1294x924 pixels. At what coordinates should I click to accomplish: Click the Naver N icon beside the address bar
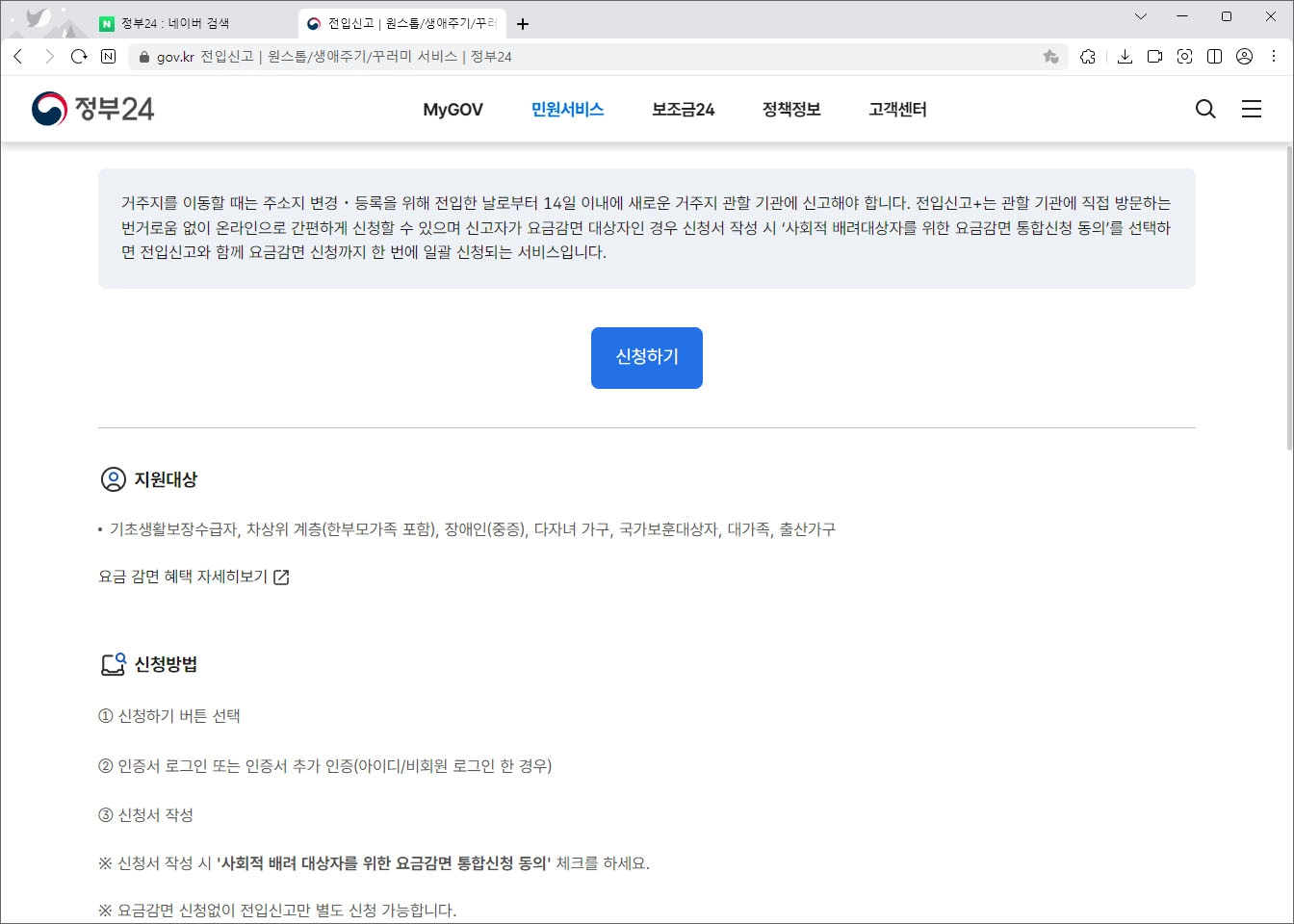click(107, 57)
